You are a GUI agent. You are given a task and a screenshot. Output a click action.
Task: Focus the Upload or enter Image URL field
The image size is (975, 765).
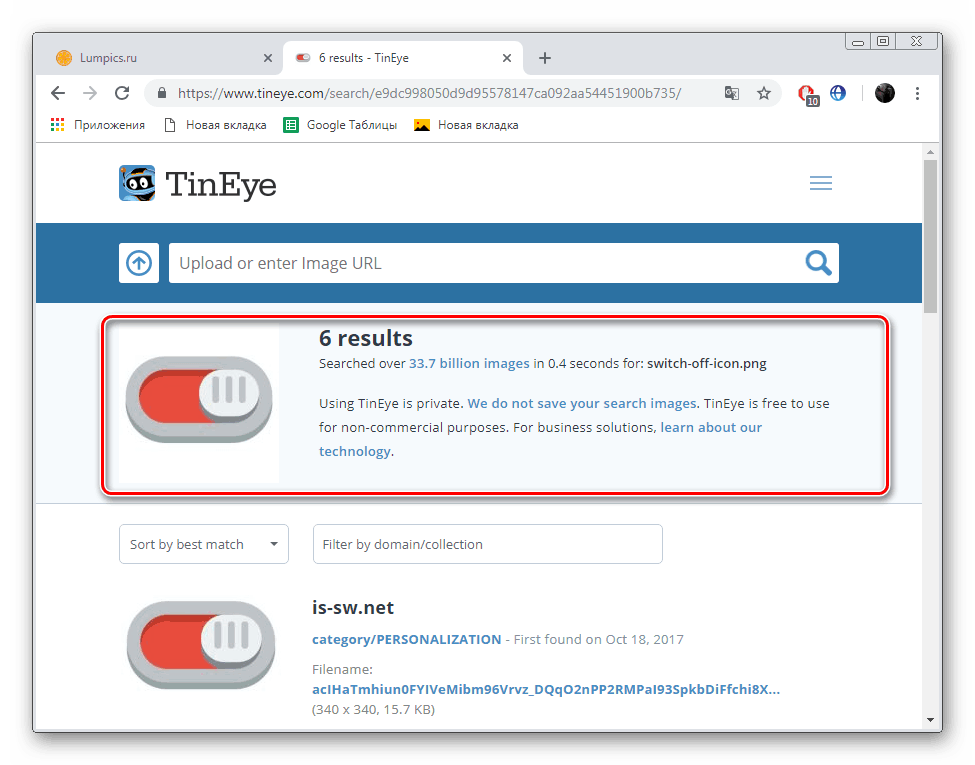[485, 263]
